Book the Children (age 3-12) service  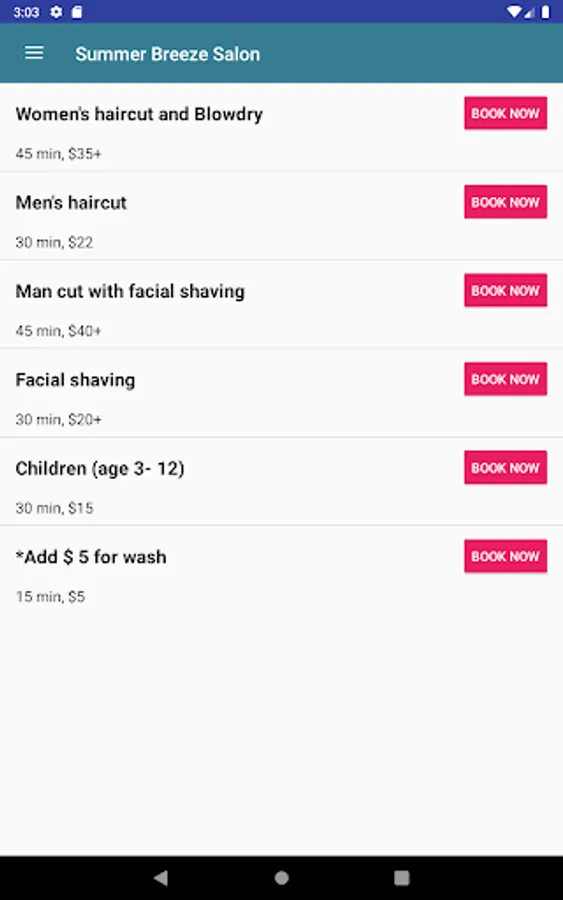coord(506,467)
